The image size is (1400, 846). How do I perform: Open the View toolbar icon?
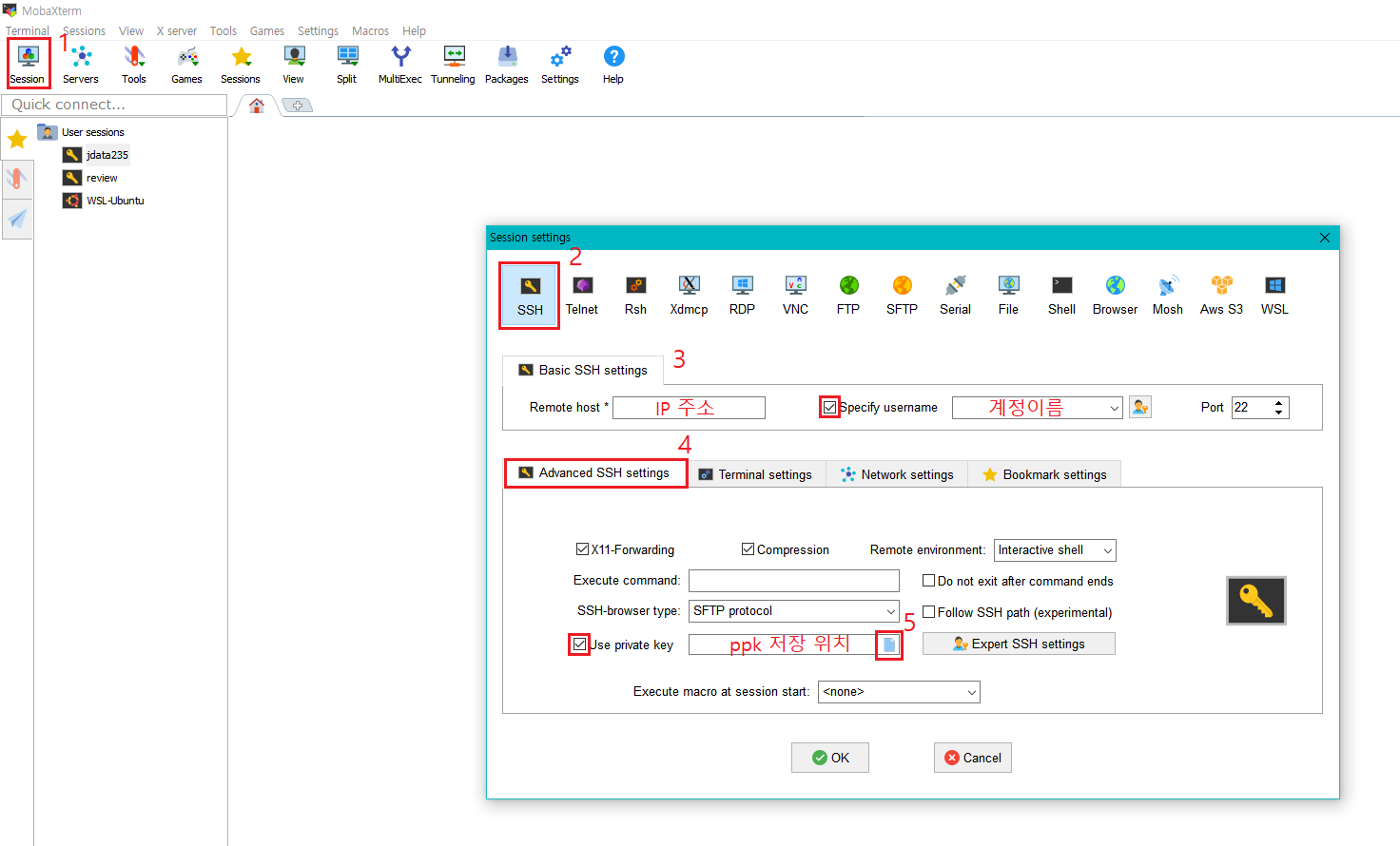pos(294,65)
